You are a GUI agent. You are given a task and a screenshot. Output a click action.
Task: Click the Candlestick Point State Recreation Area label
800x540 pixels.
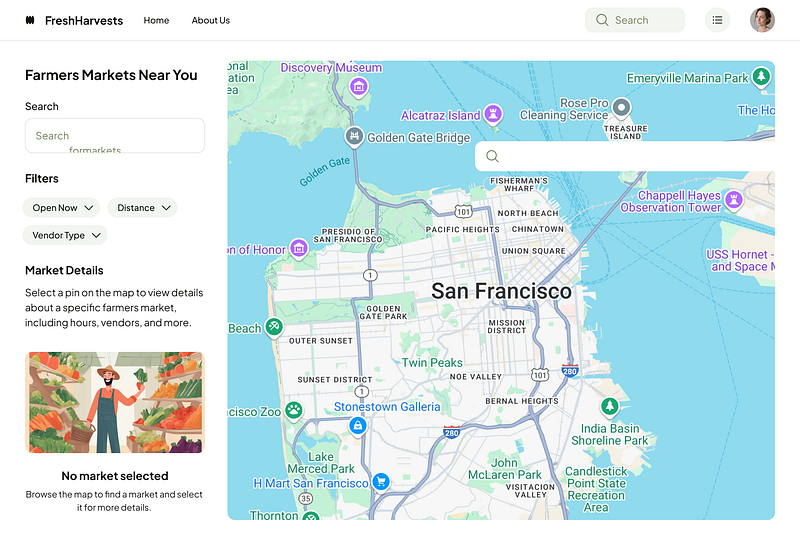[x=596, y=489]
